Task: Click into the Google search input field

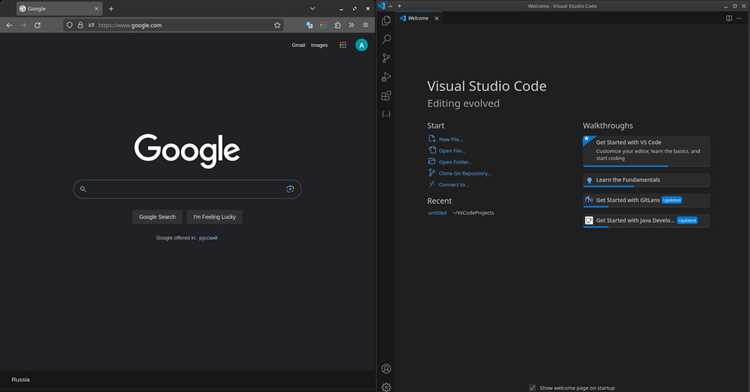Action: 187,189
